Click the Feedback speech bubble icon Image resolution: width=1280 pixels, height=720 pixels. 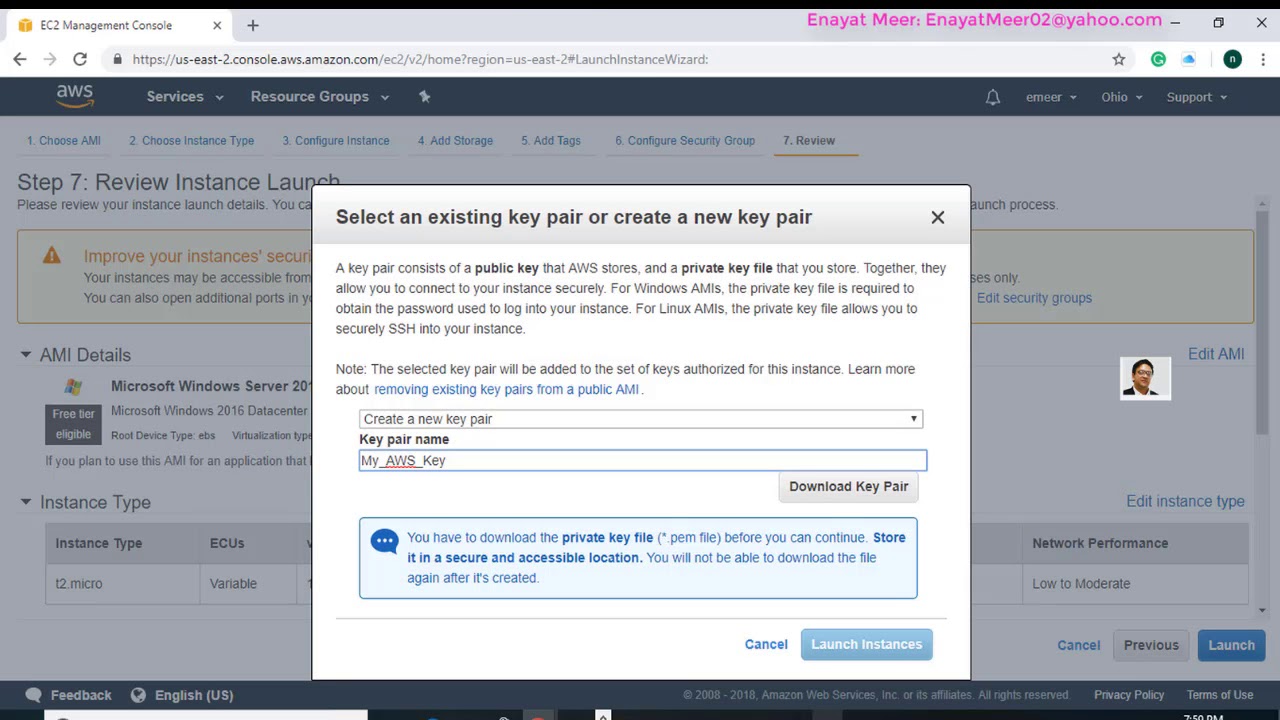34,695
